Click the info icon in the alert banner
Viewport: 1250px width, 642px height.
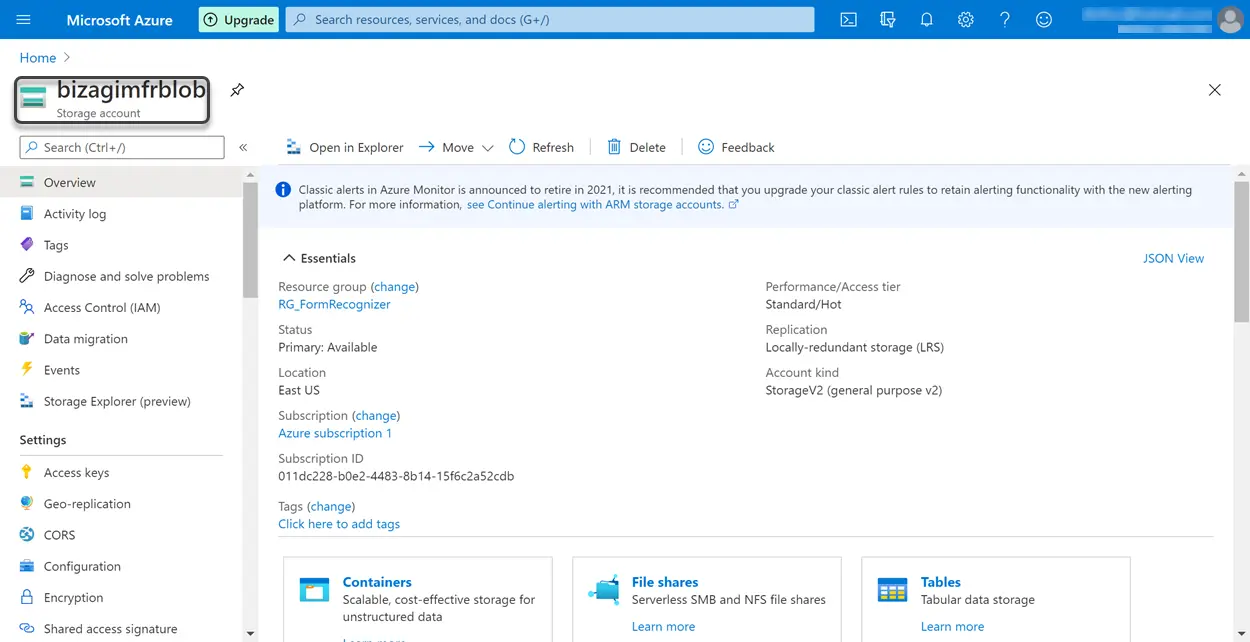tap(283, 190)
